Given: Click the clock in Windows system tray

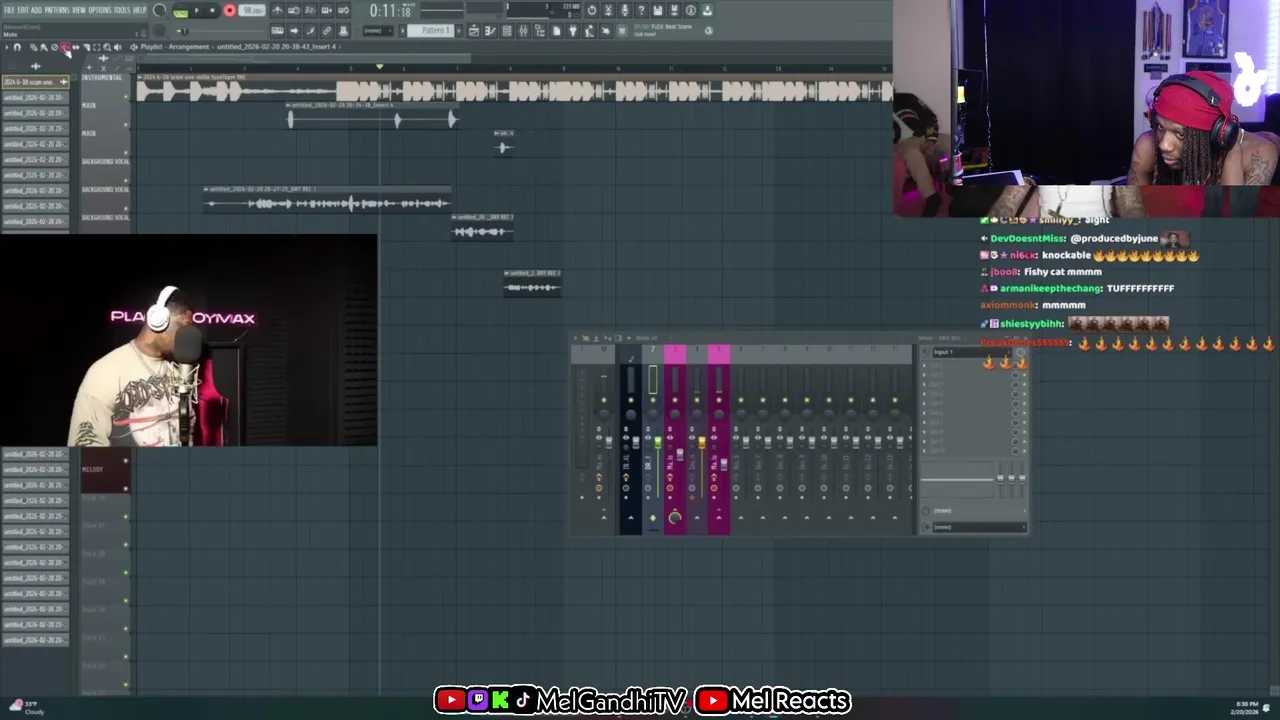Looking at the screenshot, I should pos(1246,706).
